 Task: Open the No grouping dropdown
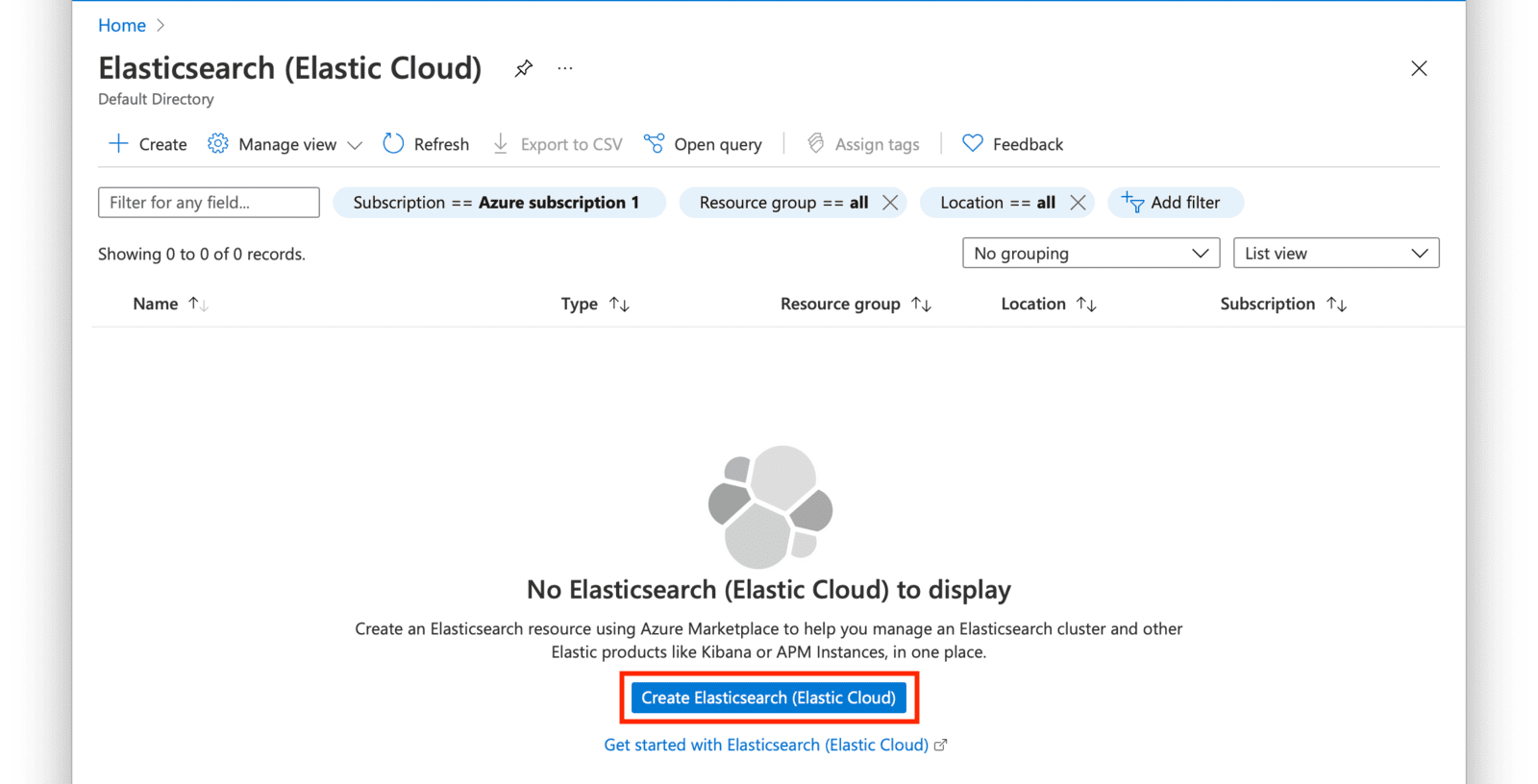(1091, 254)
